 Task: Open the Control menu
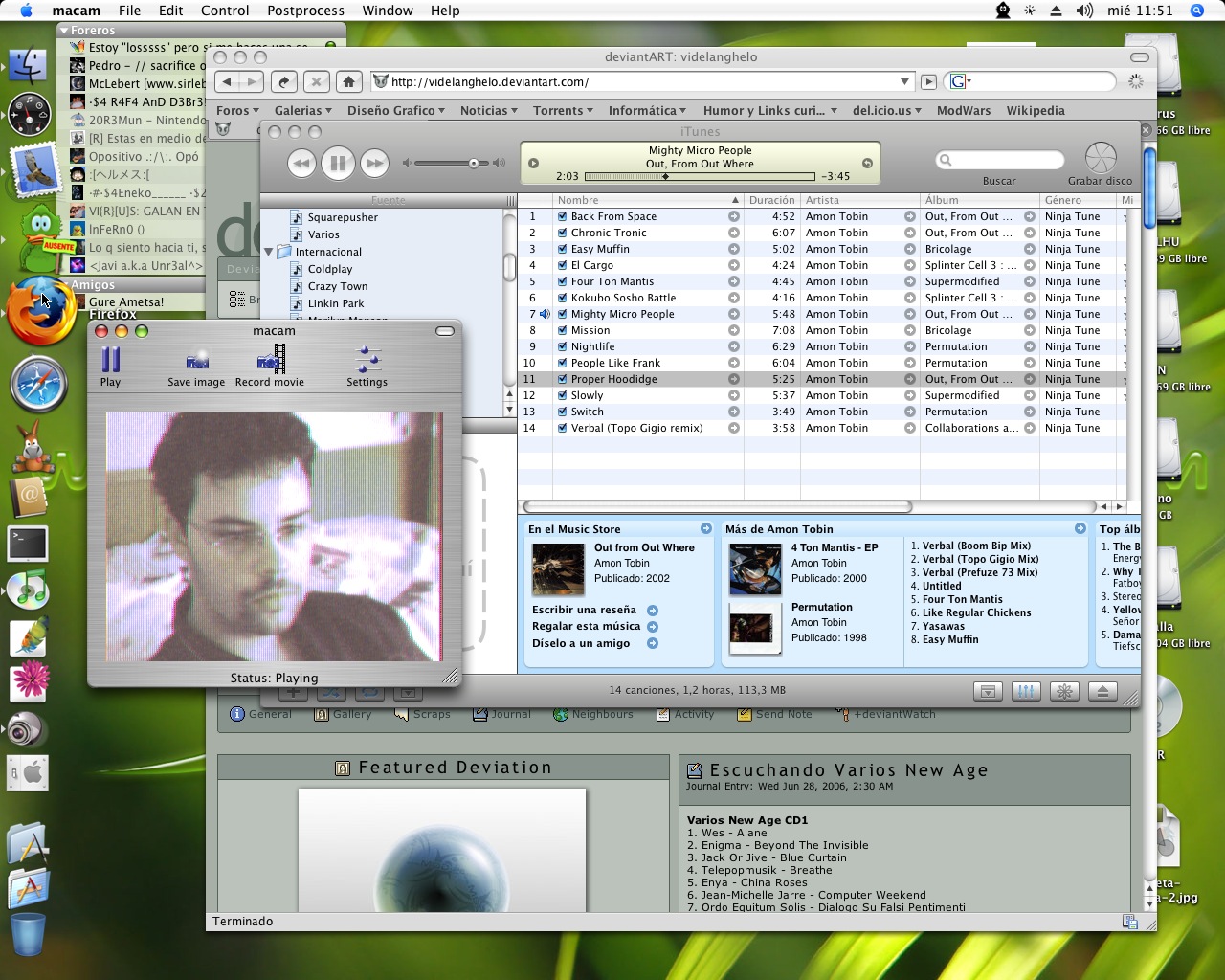[225, 11]
